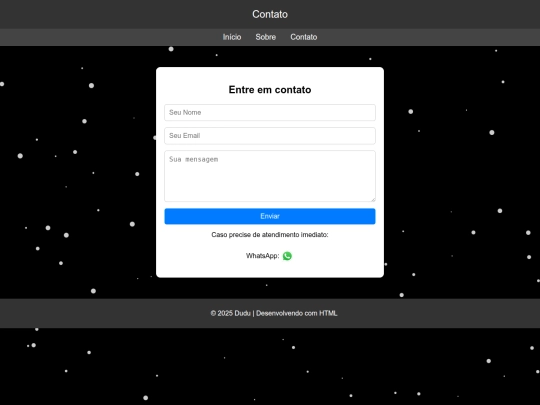Screen dimensions: 540x405
Task: Click the Contato page title in header
Action: [x=270, y=14]
